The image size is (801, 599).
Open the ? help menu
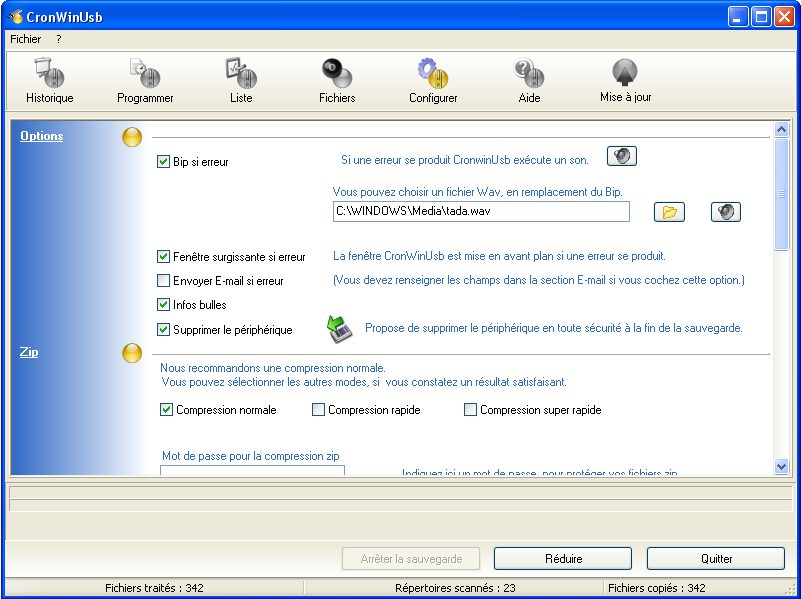(59, 39)
